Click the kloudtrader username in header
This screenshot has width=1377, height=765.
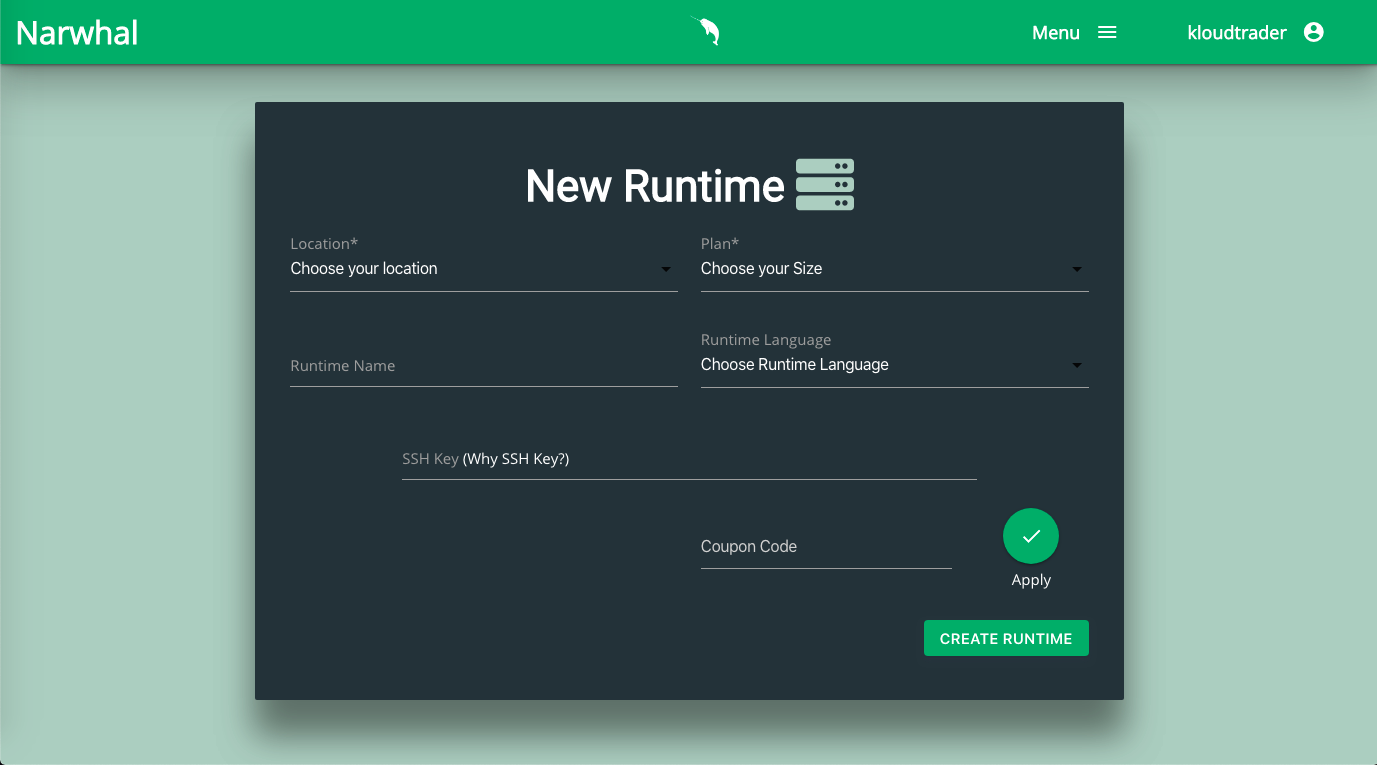tap(1236, 33)
